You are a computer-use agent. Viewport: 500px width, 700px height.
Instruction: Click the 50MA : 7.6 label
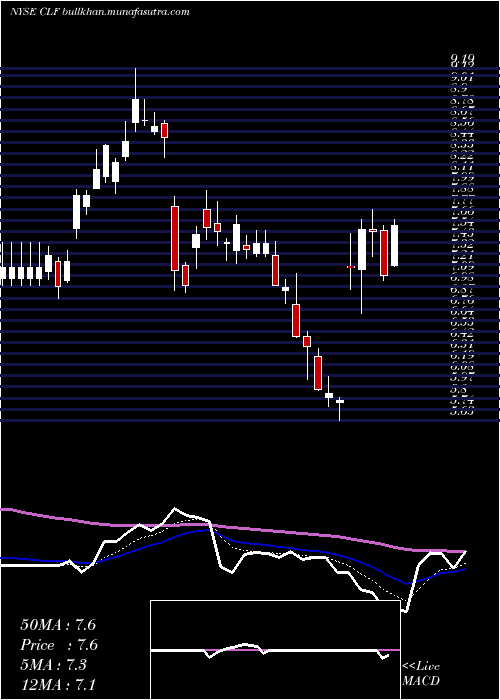coord(58,625)
